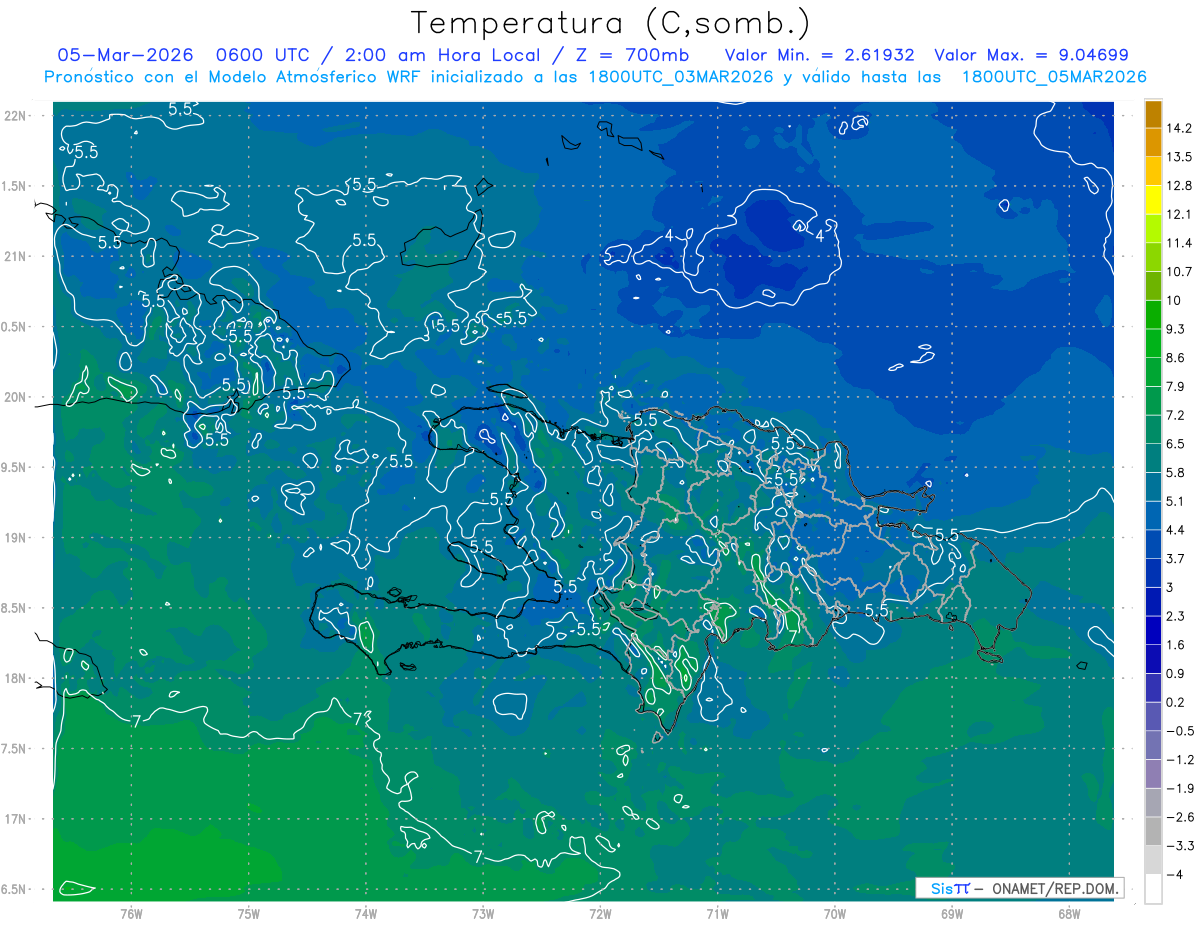1200x927 pixels.
Task: Click 'Valor Max. = 9.04699' readout
Action: pyautogui.click(x=1032, y=55)
